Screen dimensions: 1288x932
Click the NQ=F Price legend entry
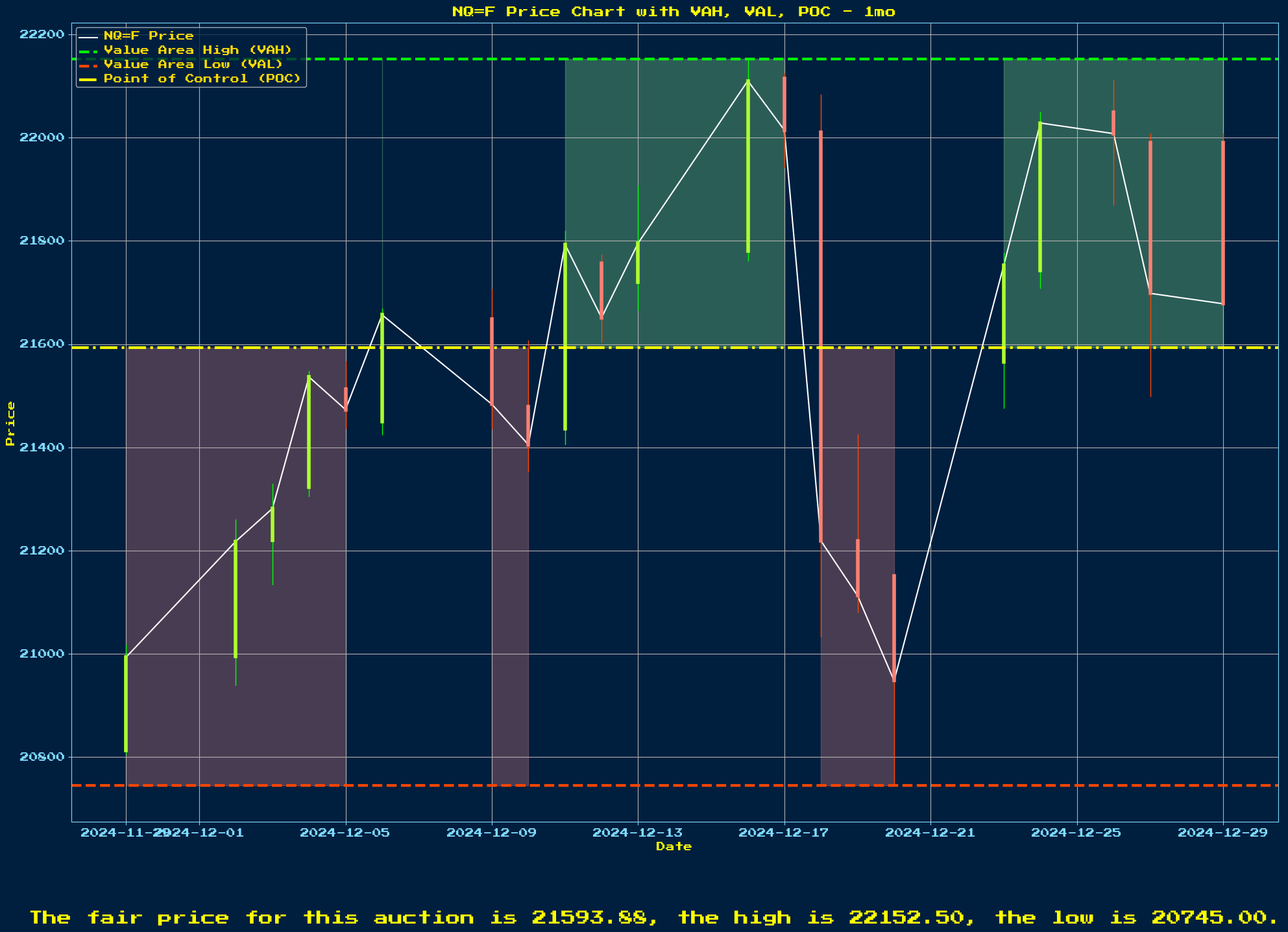149,36
